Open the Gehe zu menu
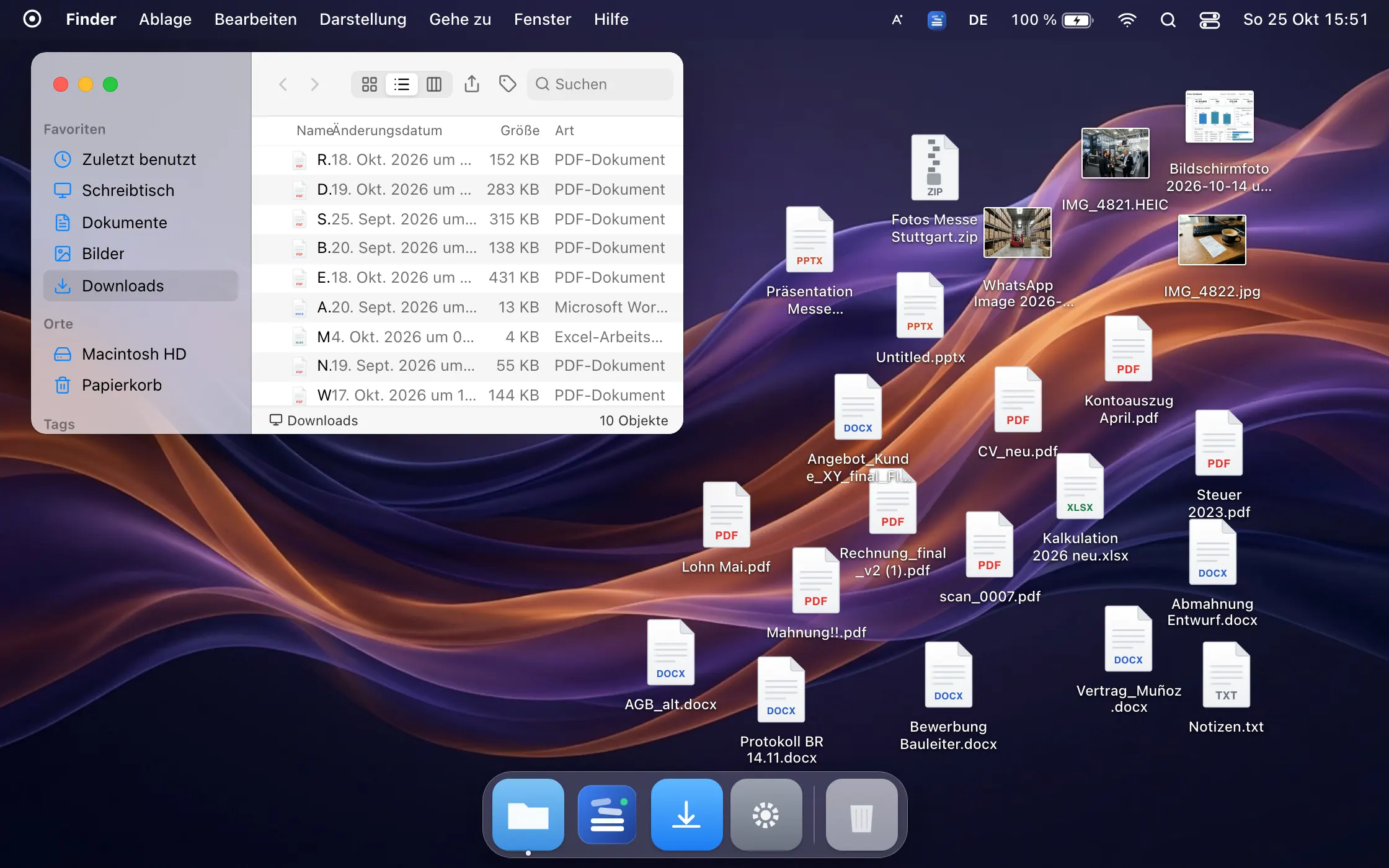 460,19
